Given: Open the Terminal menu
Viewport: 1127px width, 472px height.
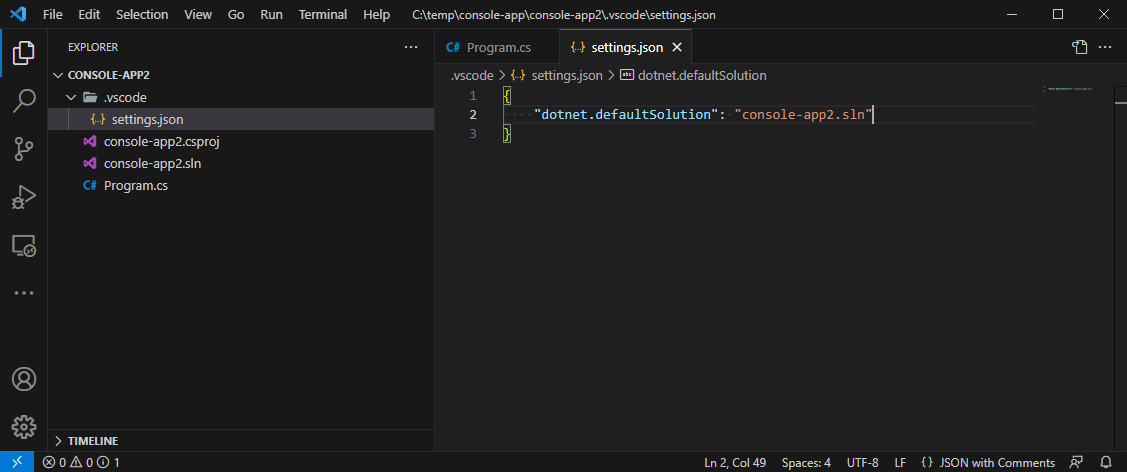Looking at the screenshot, I should pyautogui.click(x=323, y=14).
